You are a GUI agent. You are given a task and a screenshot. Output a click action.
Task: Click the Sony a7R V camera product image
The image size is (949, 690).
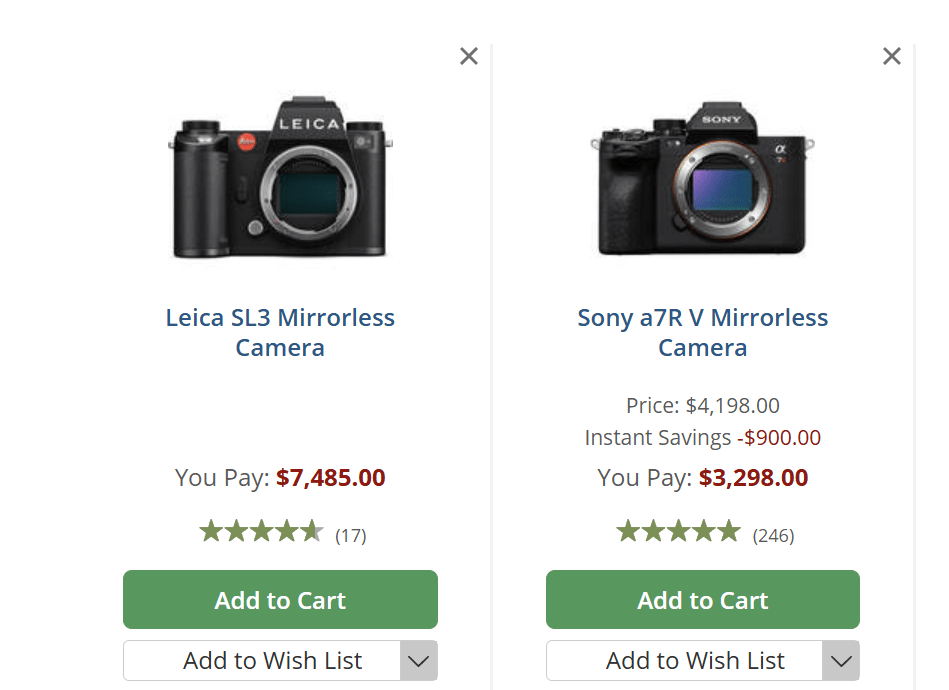(x=703, y=180)
